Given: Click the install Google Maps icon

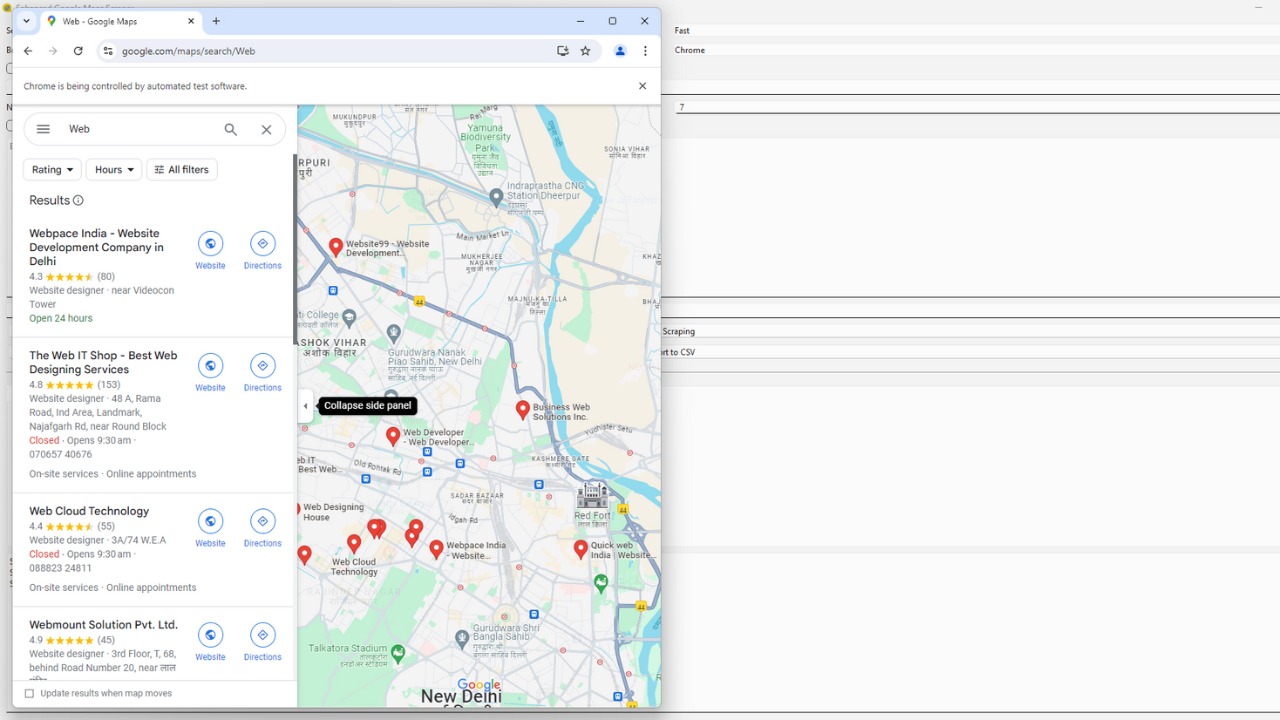Looking at the screenshot, I should [563, 50].
